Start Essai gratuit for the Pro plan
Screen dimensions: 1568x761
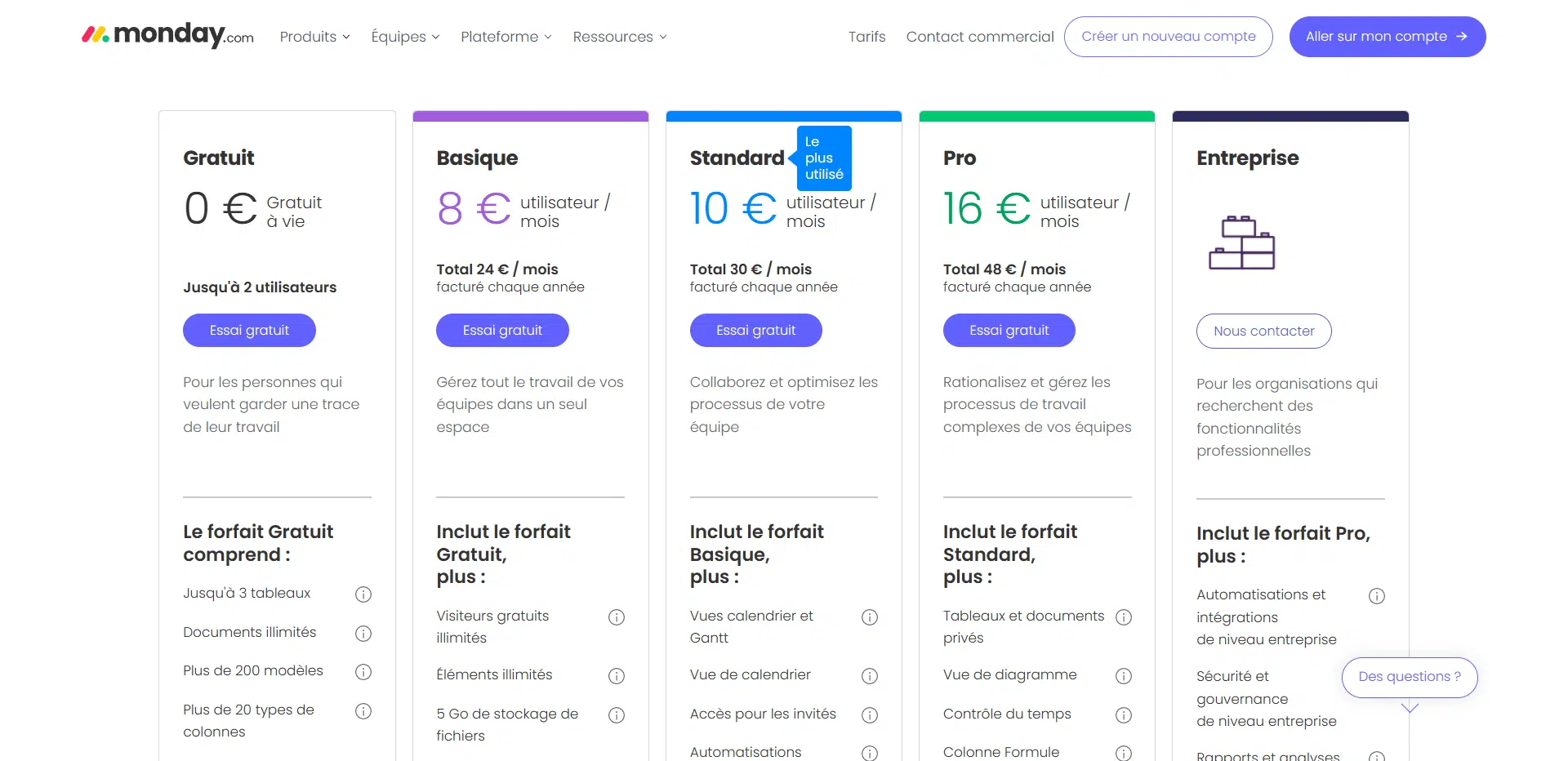(1009, 331)
